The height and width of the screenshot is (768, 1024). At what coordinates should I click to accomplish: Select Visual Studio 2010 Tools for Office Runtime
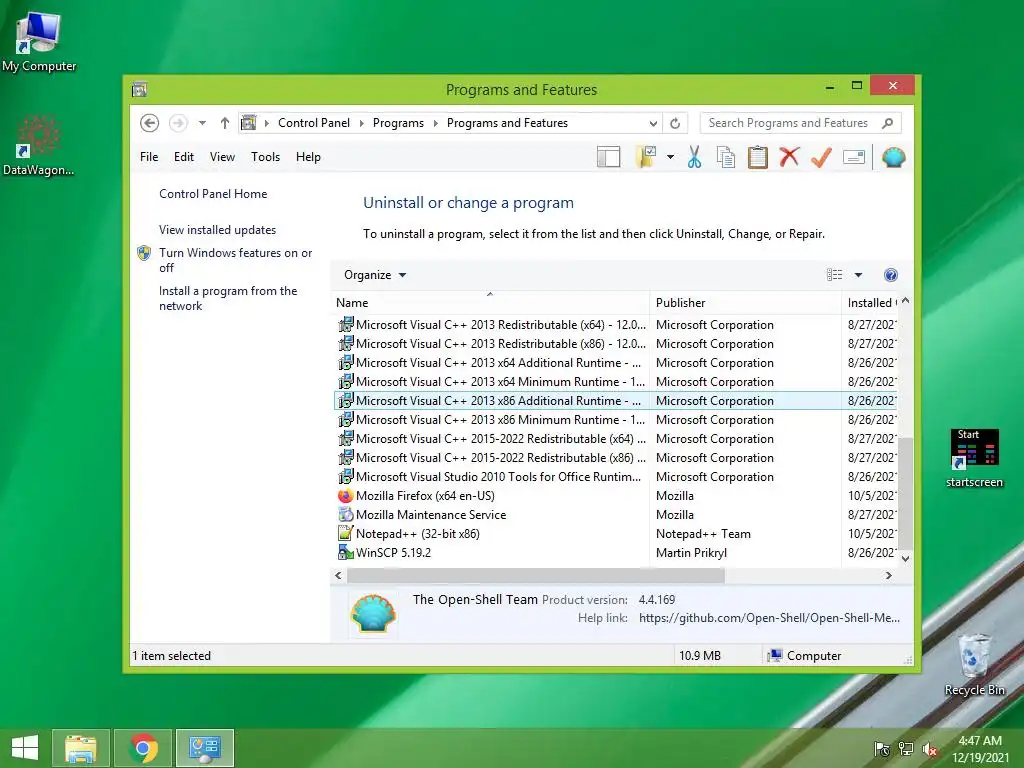click(x=615, y=476)
